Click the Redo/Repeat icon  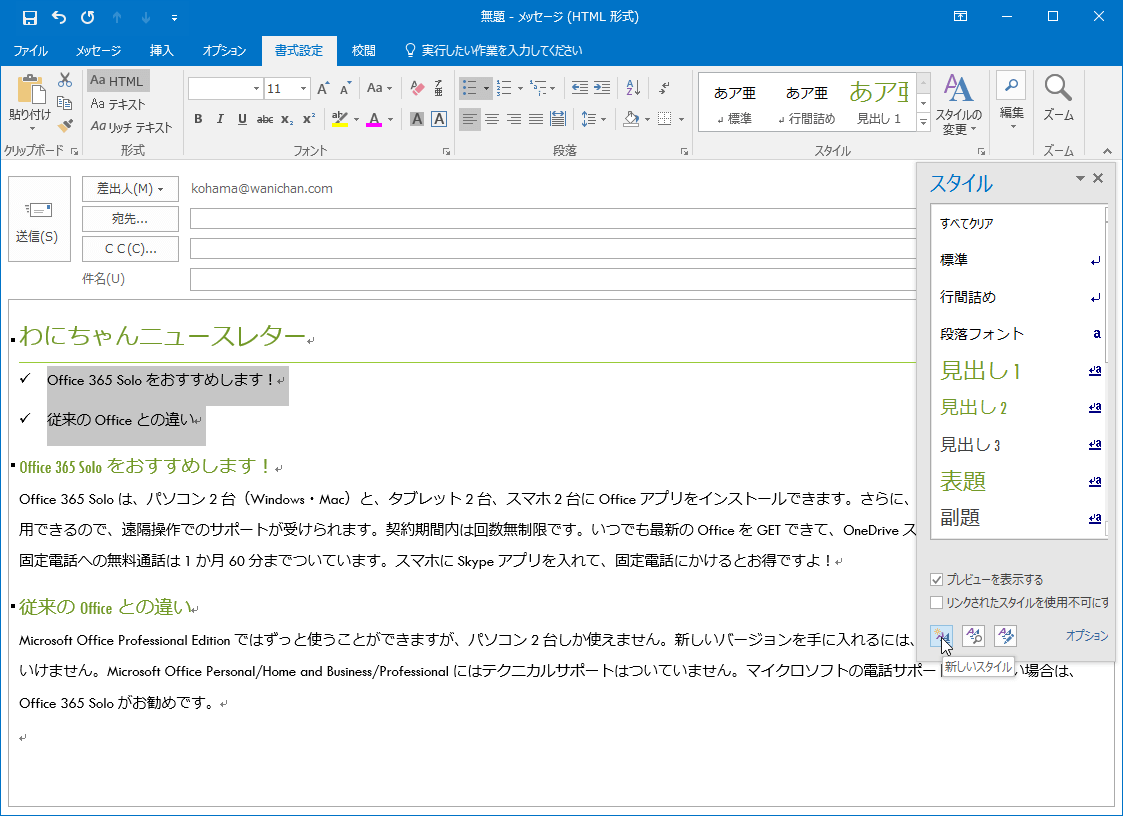87,17
